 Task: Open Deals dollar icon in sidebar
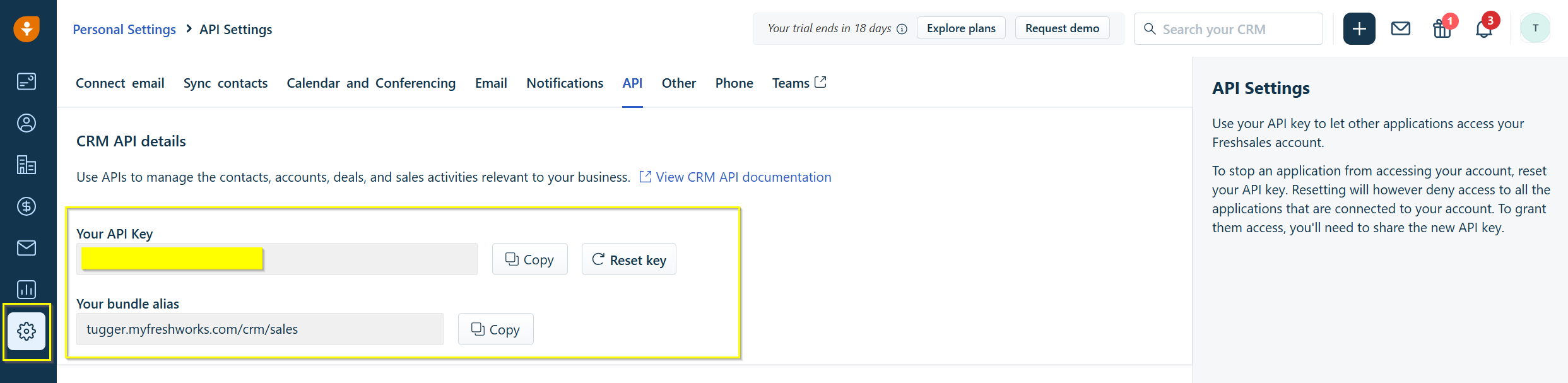click(27, 206)
